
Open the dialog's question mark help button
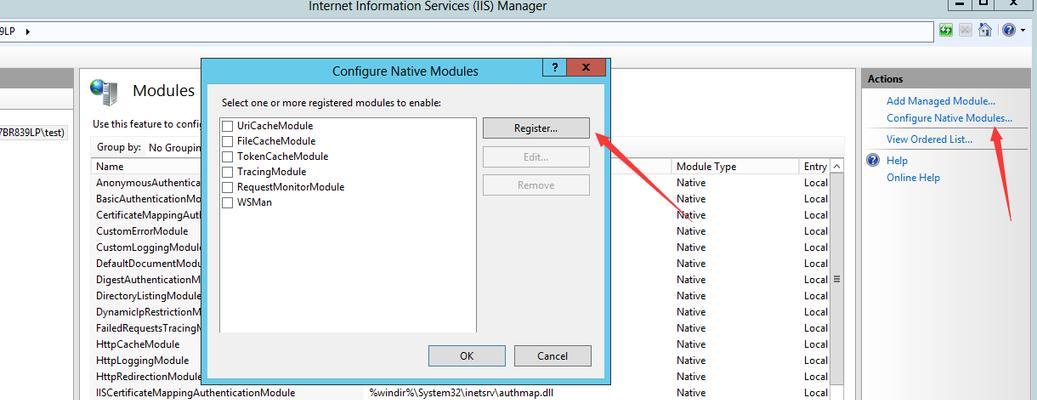click(x=554, y=67)
